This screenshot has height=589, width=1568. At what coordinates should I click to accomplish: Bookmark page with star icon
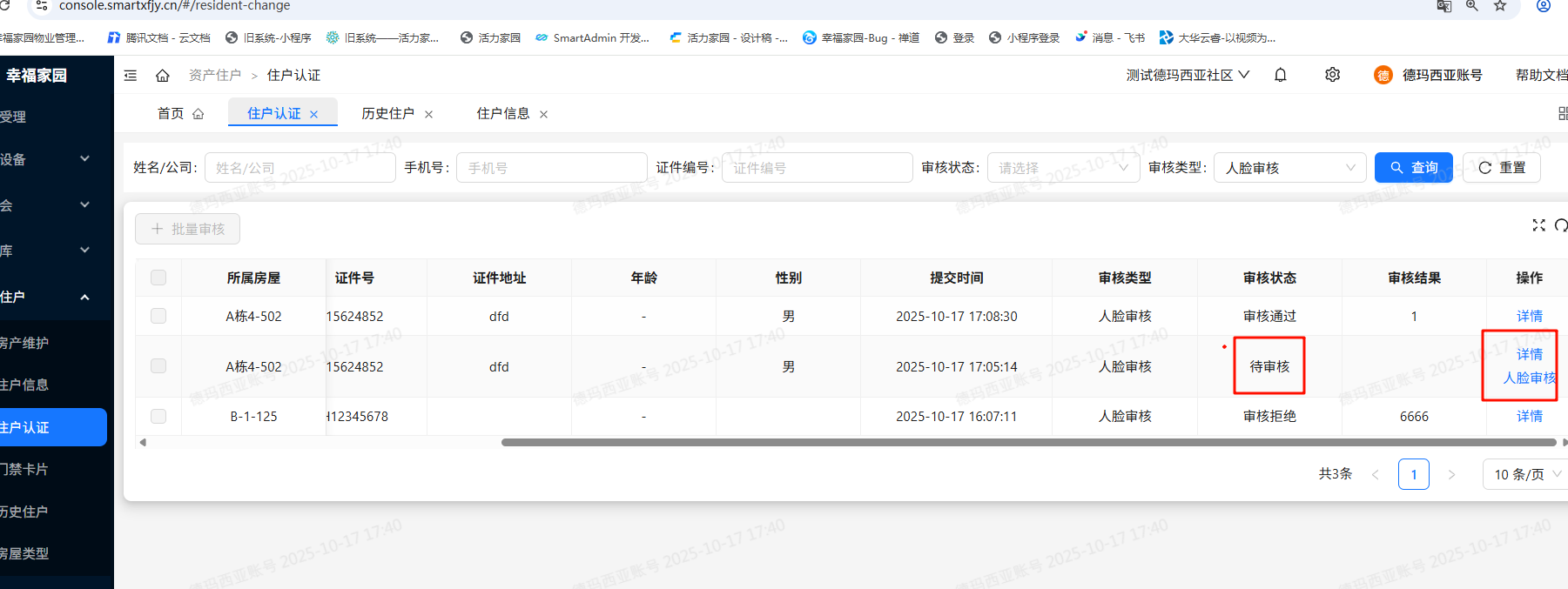click(x=1500, y=6)
